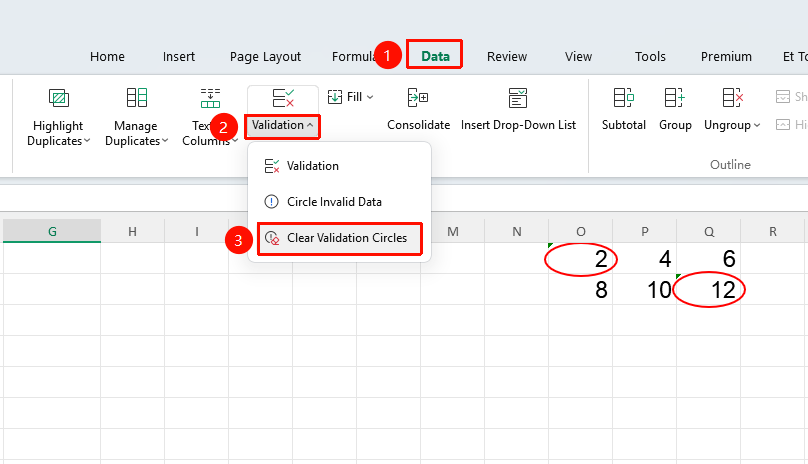Viewport: 808px width, 464px height.
Task: Click the Insert Drop-Down List label
Action: [518, 125]
